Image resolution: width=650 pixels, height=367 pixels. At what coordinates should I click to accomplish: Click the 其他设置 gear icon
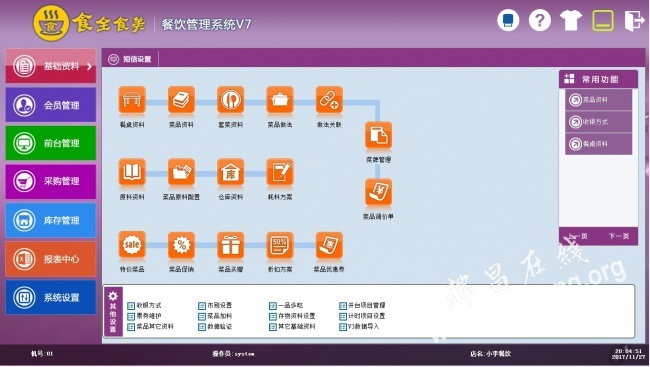click(113, 296)
